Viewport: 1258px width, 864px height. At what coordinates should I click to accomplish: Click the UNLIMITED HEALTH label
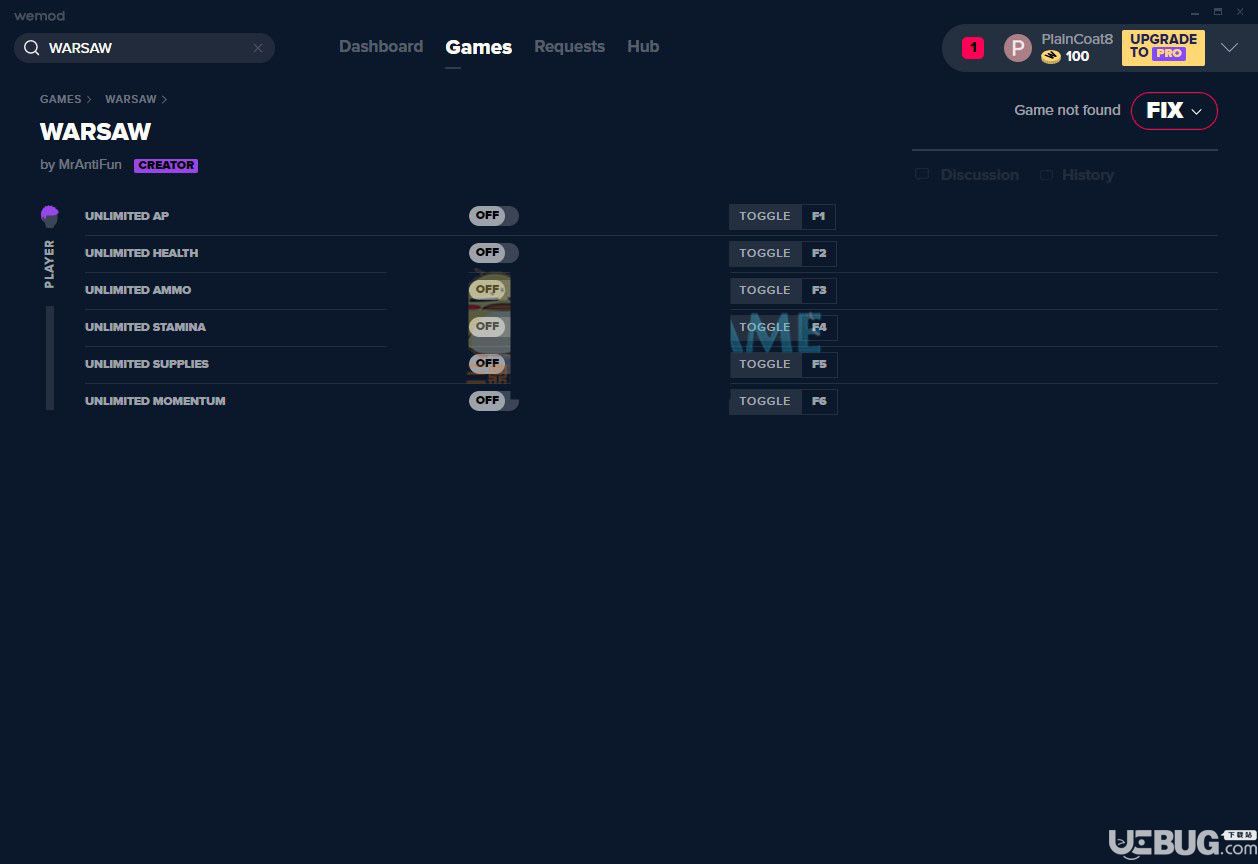click(x=141, y=253)
